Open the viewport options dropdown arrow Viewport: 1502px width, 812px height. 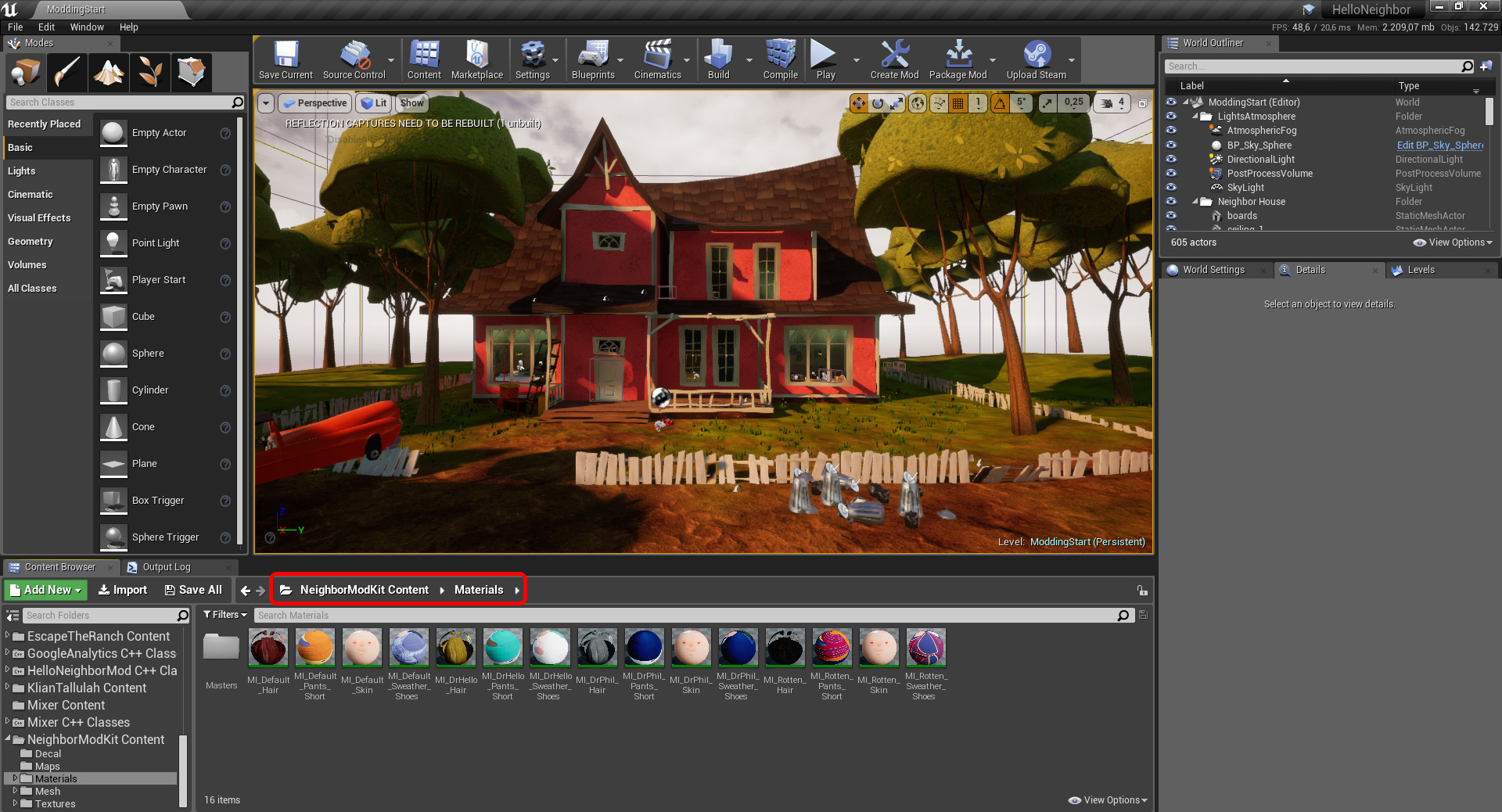click(266, 103)
